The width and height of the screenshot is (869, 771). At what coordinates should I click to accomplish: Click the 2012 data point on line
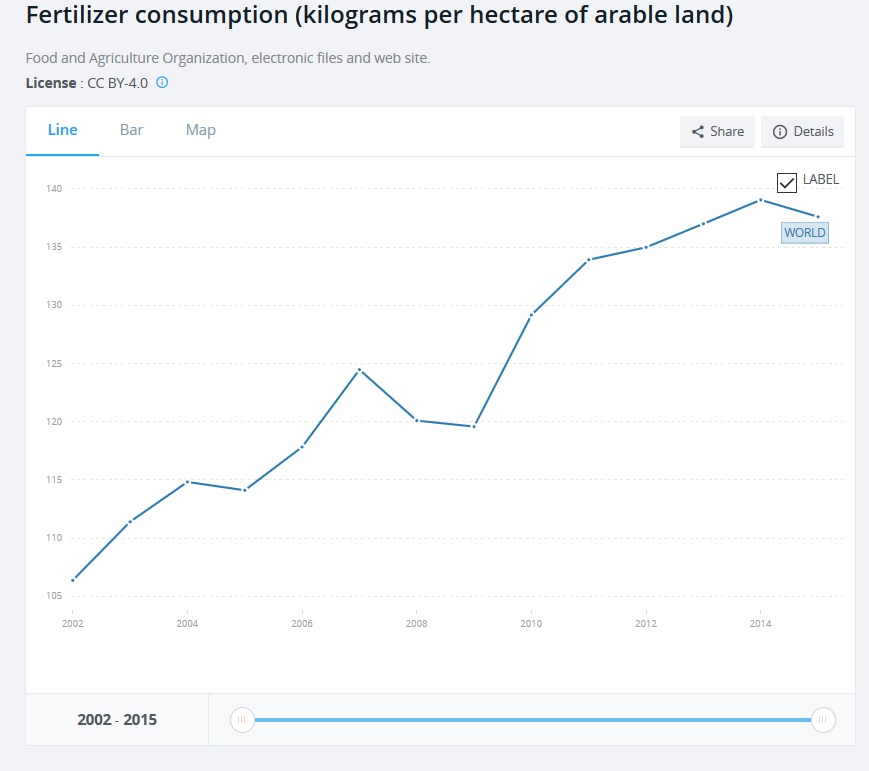(646, 247)
